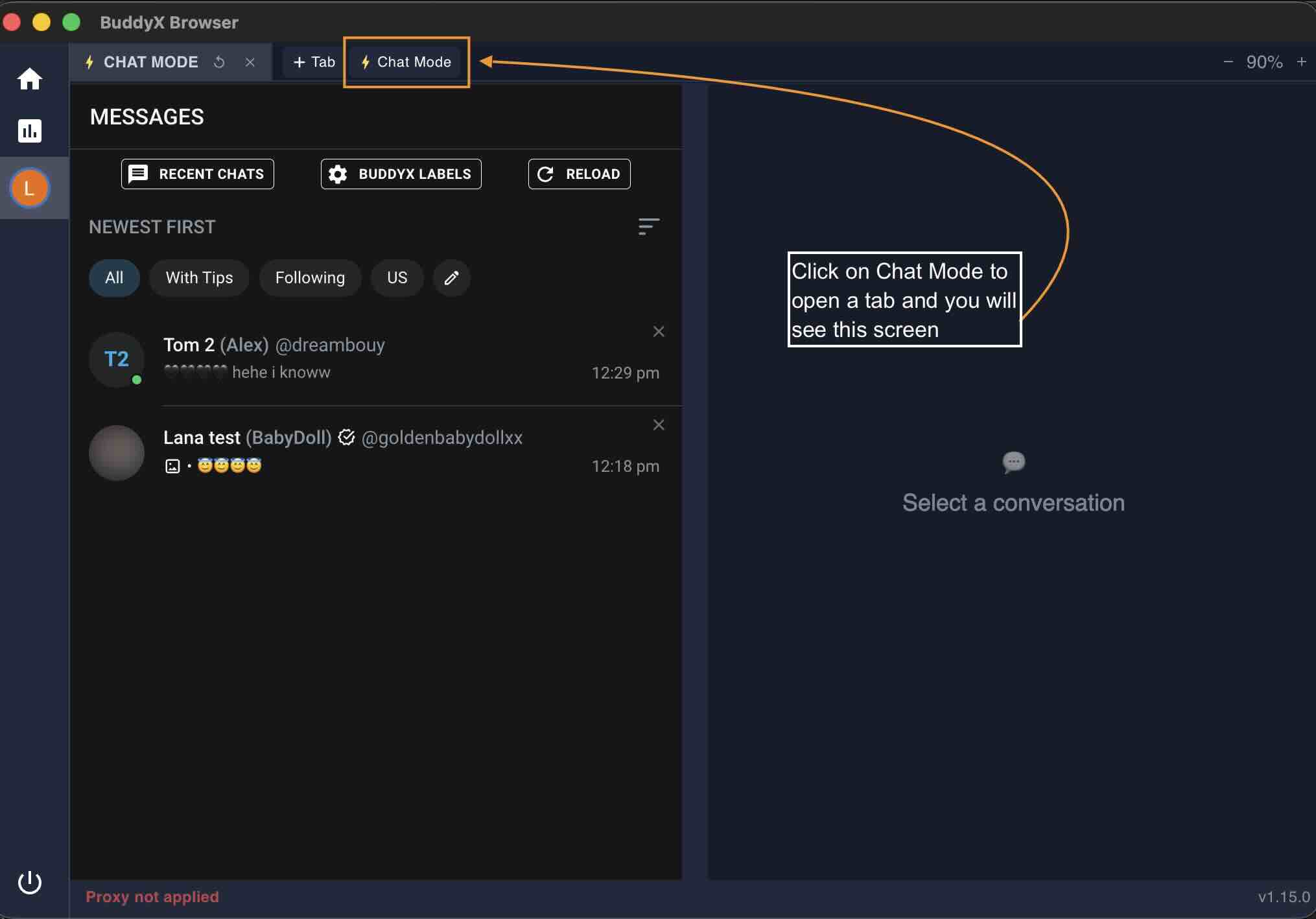
Task: Click the RECENT CHATS button
Action: 198,174
